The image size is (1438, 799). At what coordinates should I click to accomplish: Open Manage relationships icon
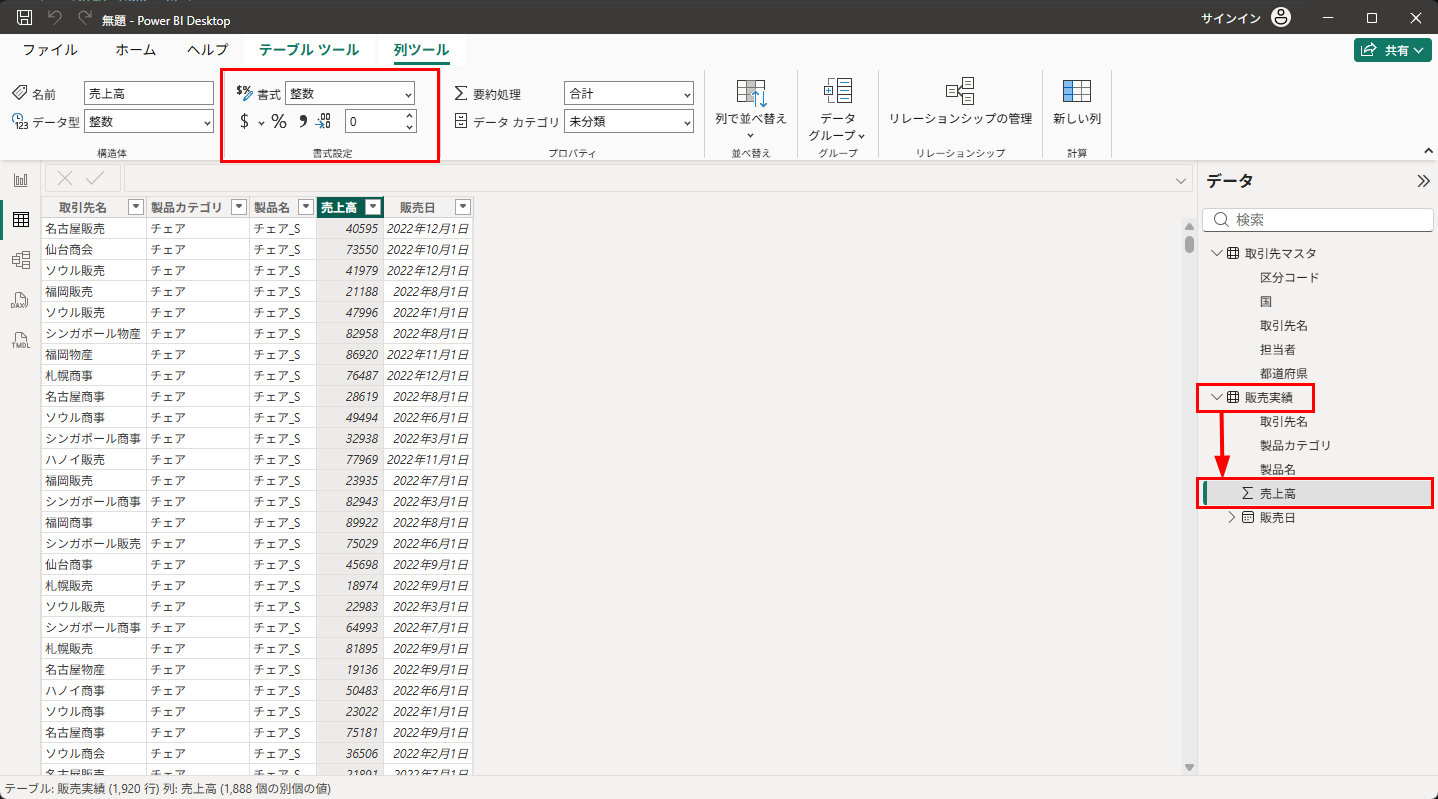pyautogui.click(x=960, y=91)
